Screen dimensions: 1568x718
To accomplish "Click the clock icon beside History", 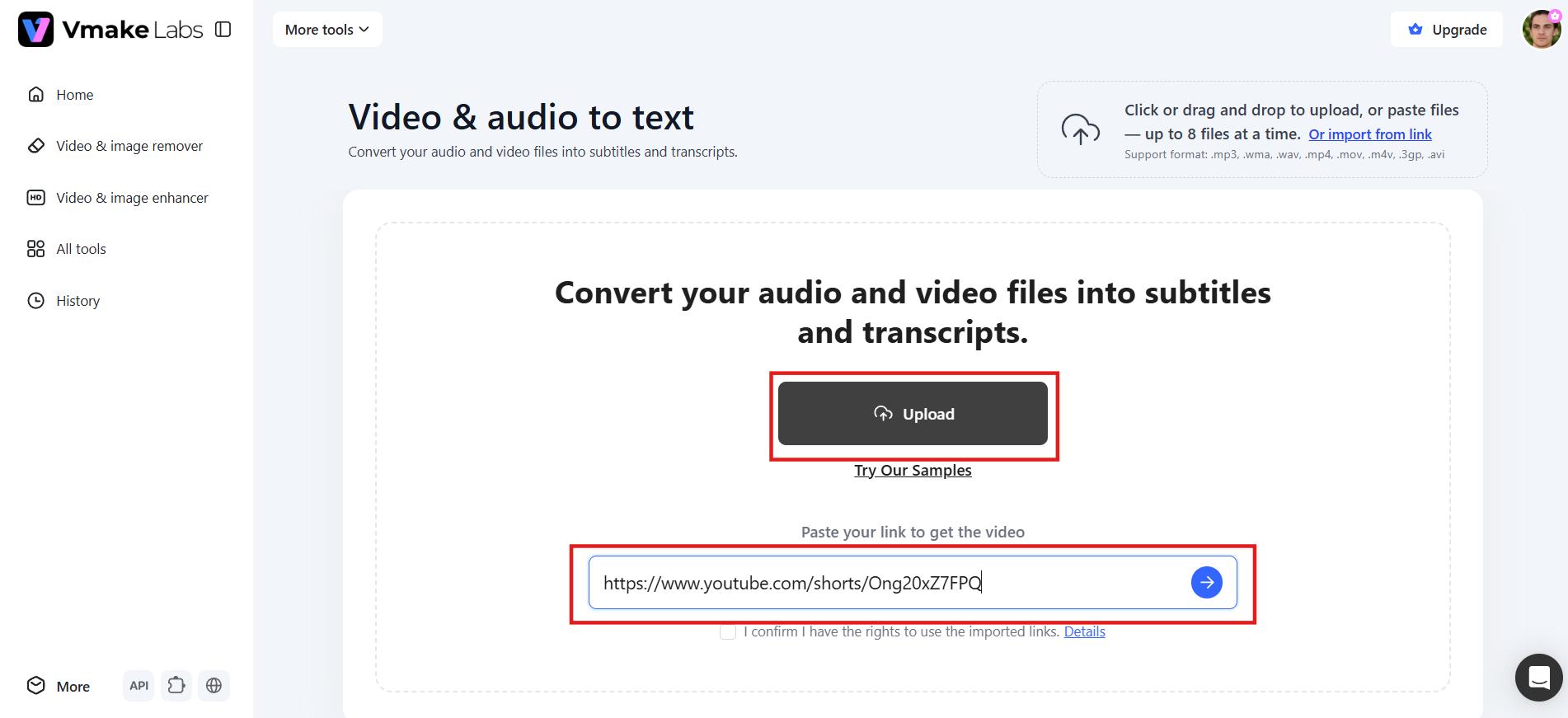I will click(35, 301).
